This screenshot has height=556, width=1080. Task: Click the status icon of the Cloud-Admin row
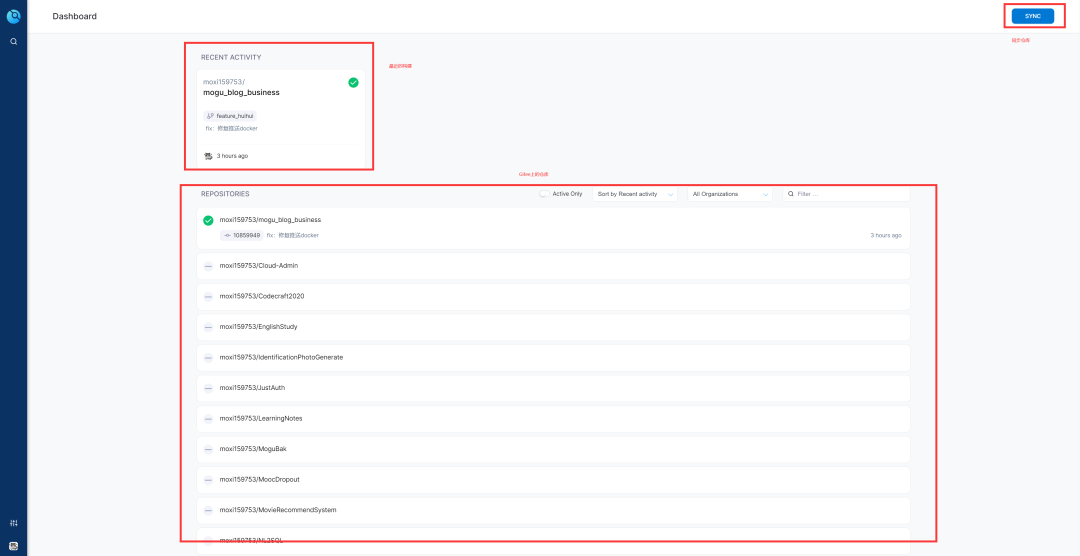(x=208, y=266)
